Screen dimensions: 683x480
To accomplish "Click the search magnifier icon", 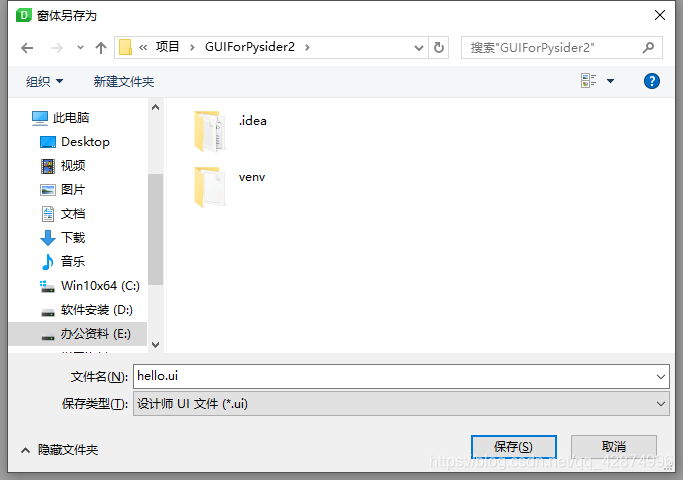I will click(x=648, y=47).
